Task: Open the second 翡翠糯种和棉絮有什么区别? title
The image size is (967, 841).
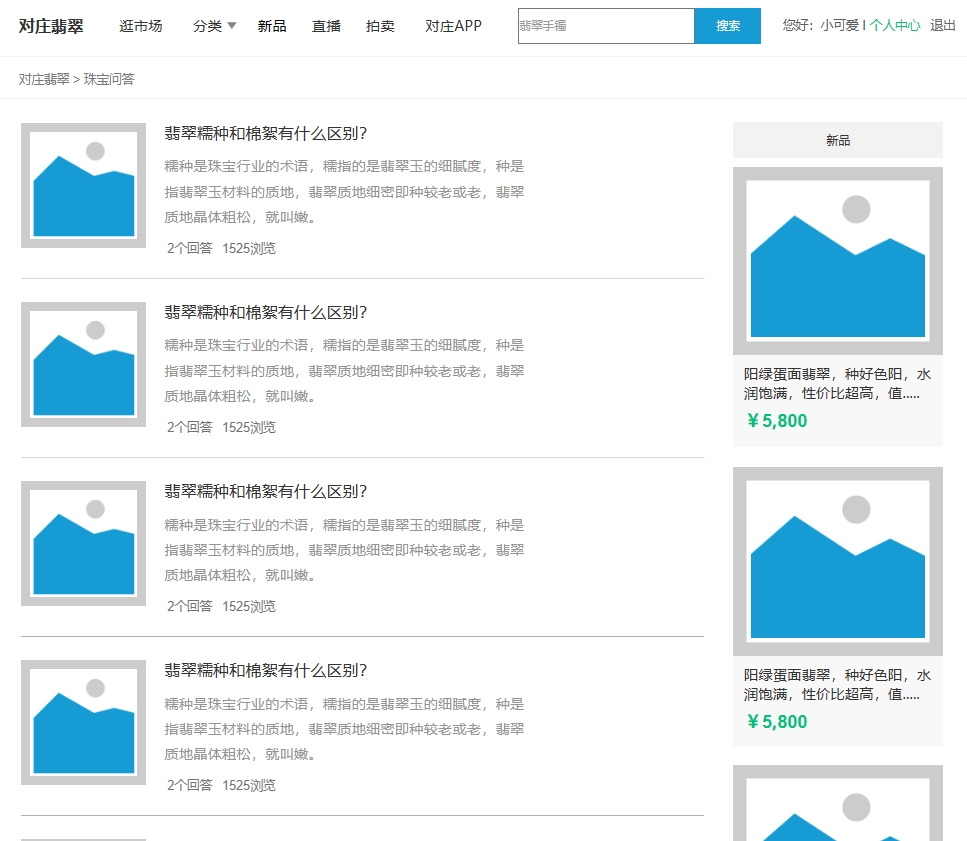Action: coord(266,313)
